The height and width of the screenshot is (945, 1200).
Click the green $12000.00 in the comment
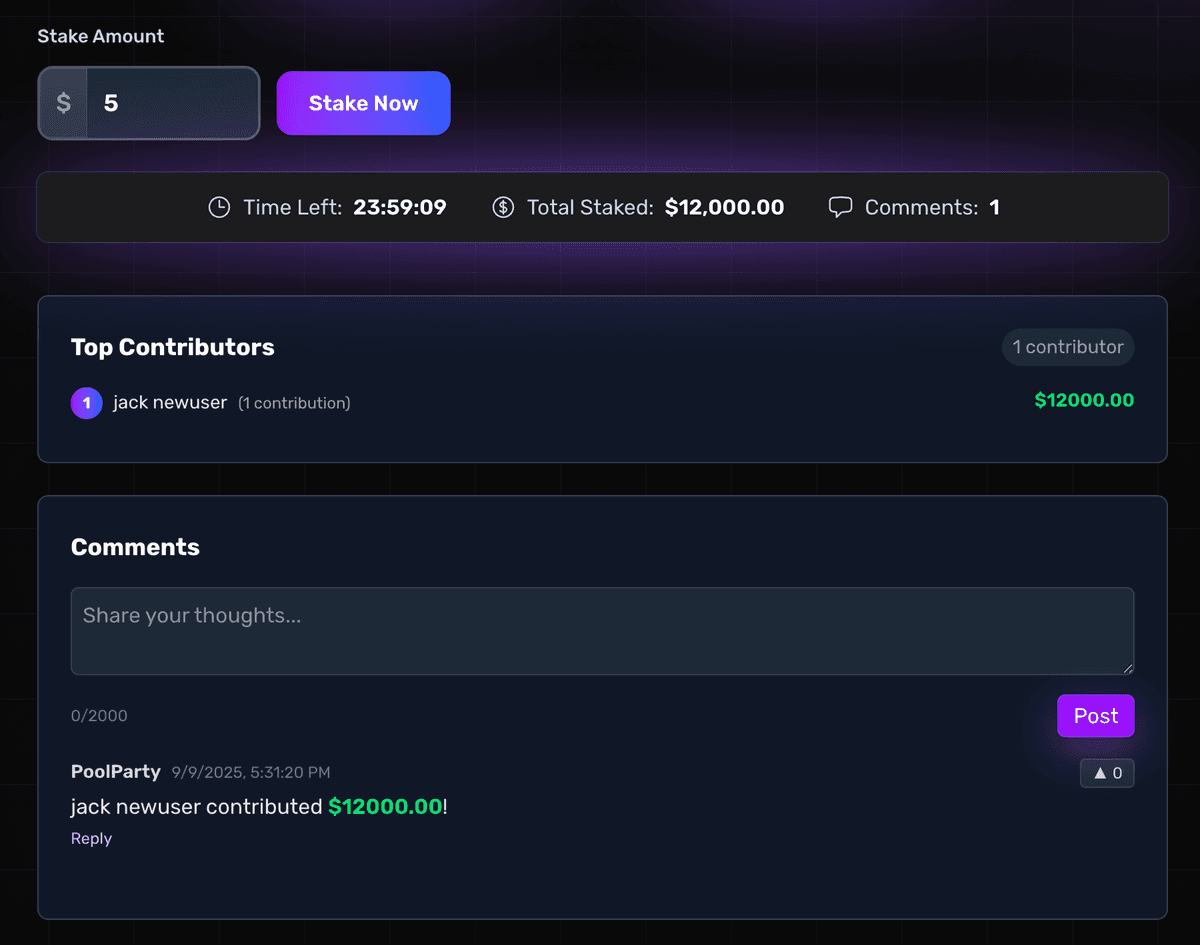(385, 806)
